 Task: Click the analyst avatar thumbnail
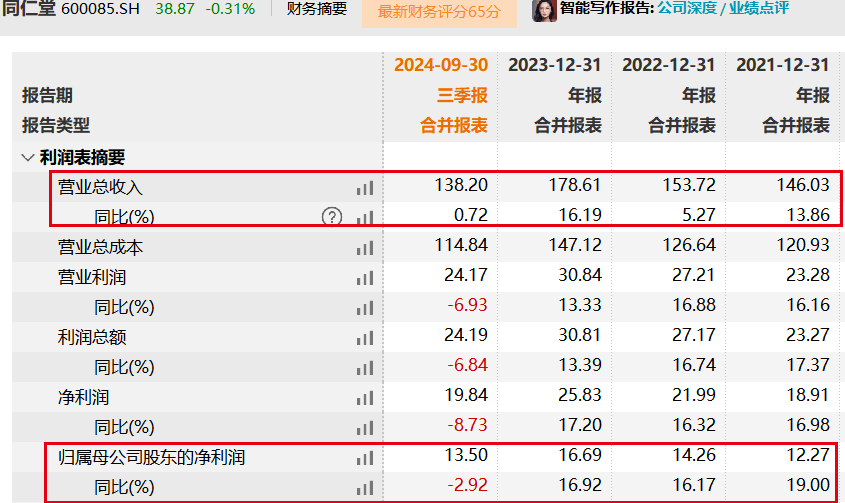pyautogui.click(x=544, y=9)
